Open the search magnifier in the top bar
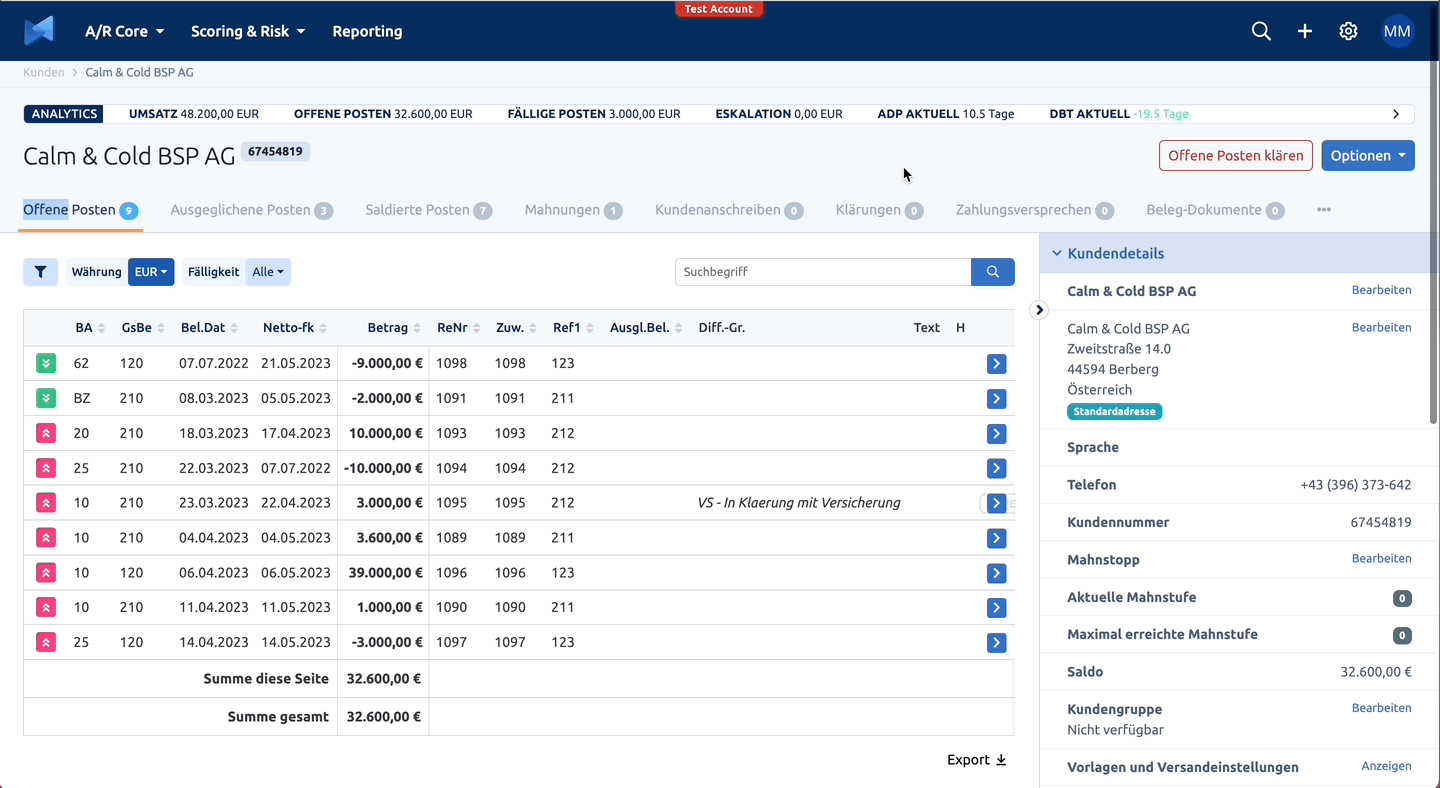Image resolution: width=1440 pixels, height=788 pixels. pos(1261,31)
